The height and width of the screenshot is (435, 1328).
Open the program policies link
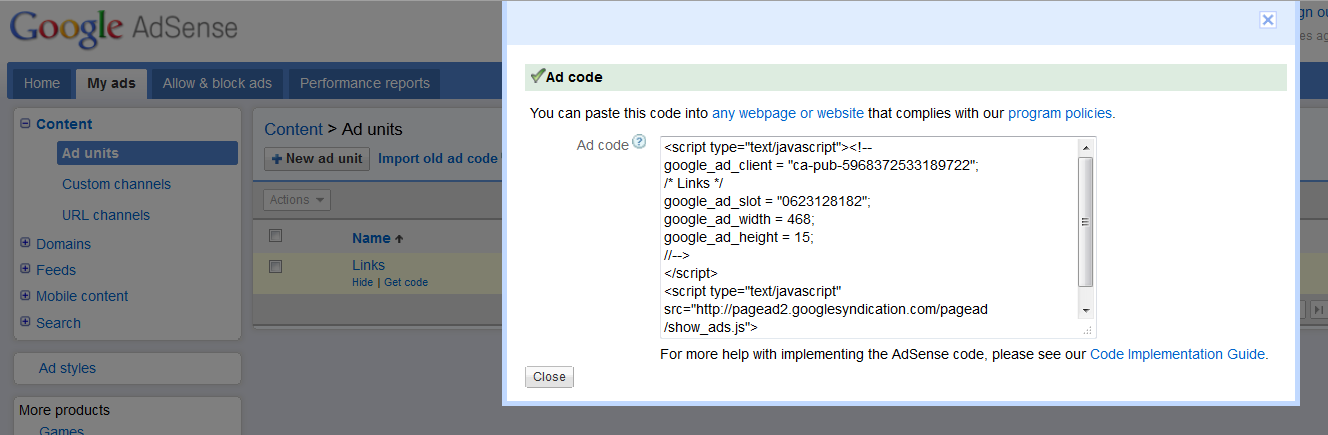click(x=1060, y=113)
